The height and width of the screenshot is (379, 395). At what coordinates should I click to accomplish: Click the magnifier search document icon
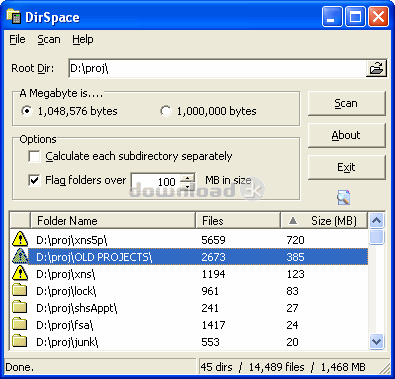(x=343, y=197)
